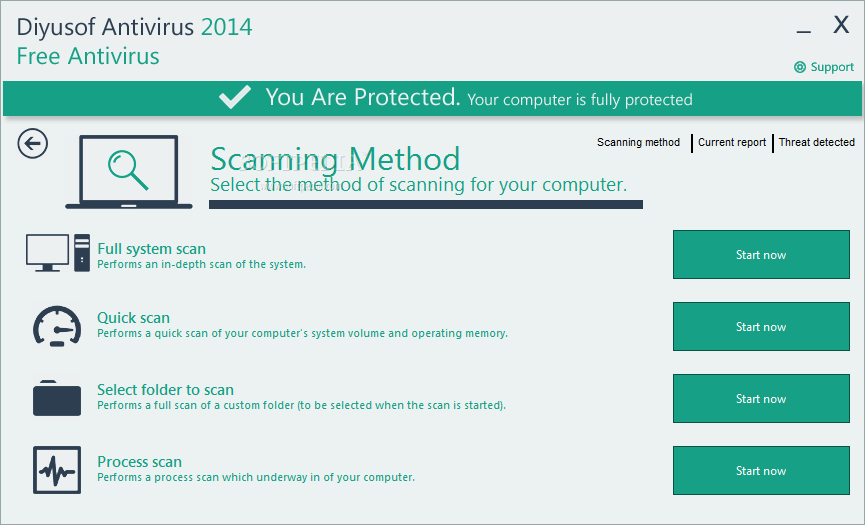This screenshot has height=525, width=865.
Task: Click the laptop magnifier scanning icon
Action: 129,172
